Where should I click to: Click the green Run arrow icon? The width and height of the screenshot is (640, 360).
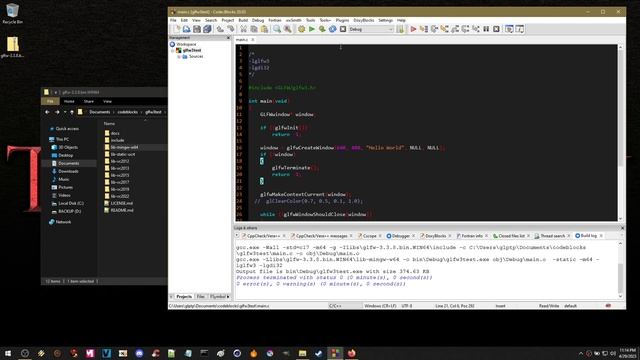312,29
